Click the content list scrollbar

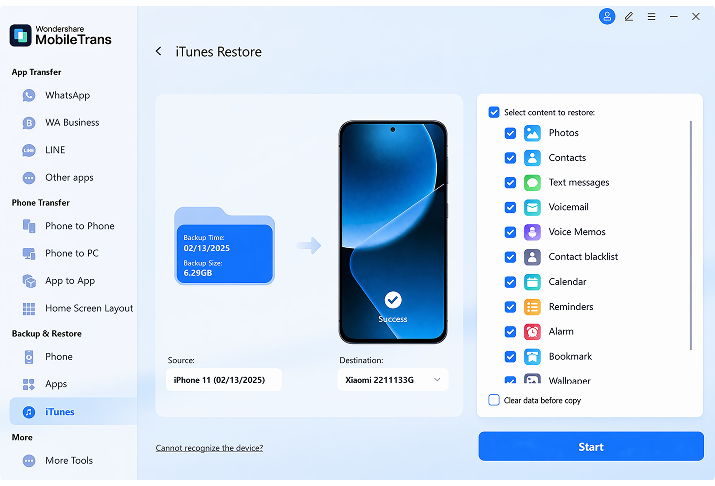click(x=691, y=235)
